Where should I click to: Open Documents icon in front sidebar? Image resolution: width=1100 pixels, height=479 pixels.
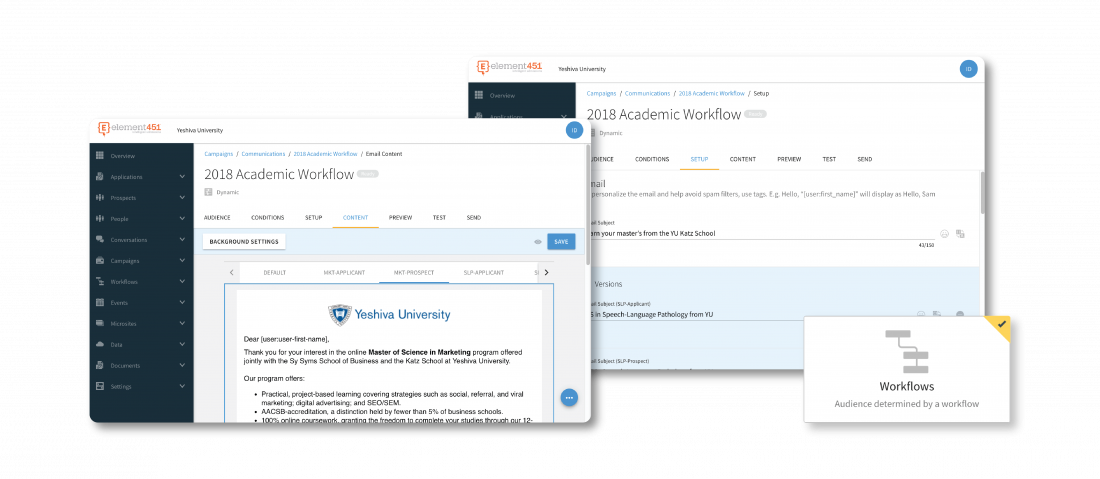coord(100,365)
